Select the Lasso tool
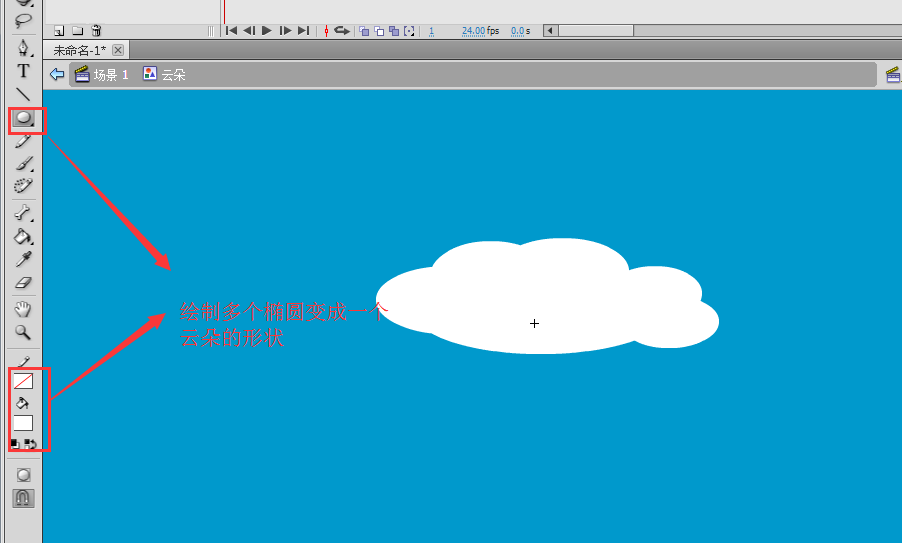Image resolution: width=902 pixels, height=543 pixels. point(23,21)
